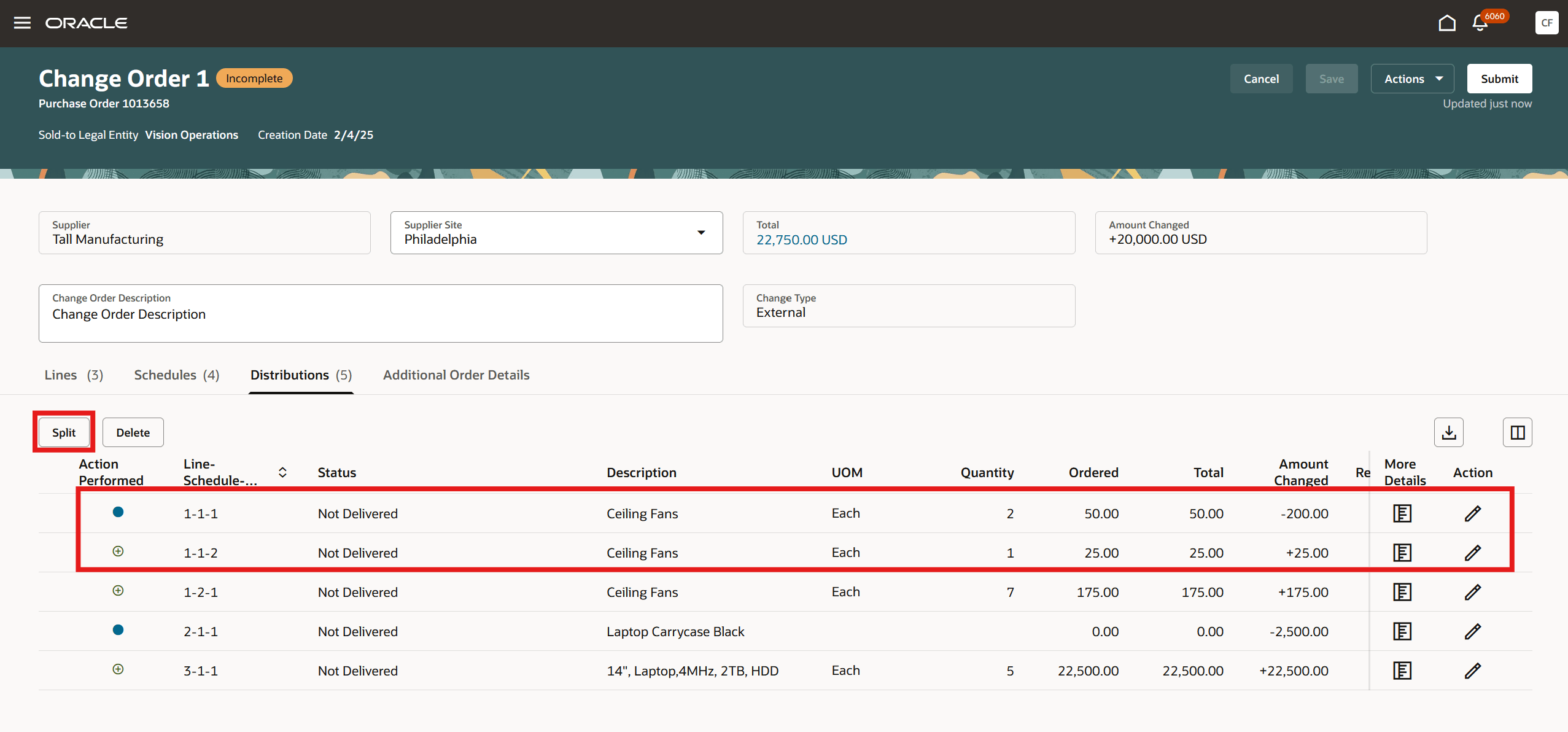Open the Additional Order Details tab
The image size is (1568, 732).
click(456, 375)
